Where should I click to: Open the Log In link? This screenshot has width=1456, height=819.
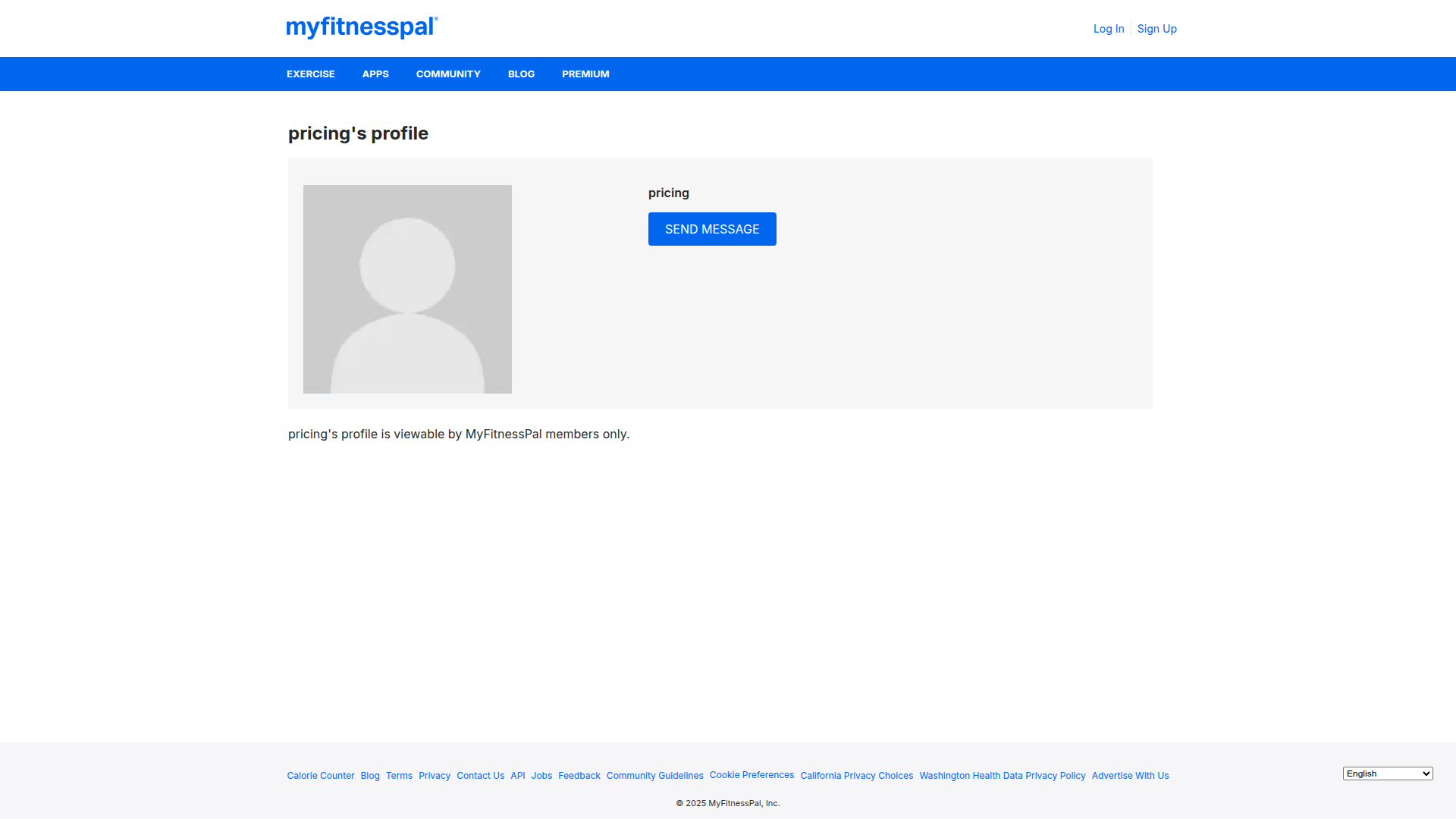coord(1109,29)
